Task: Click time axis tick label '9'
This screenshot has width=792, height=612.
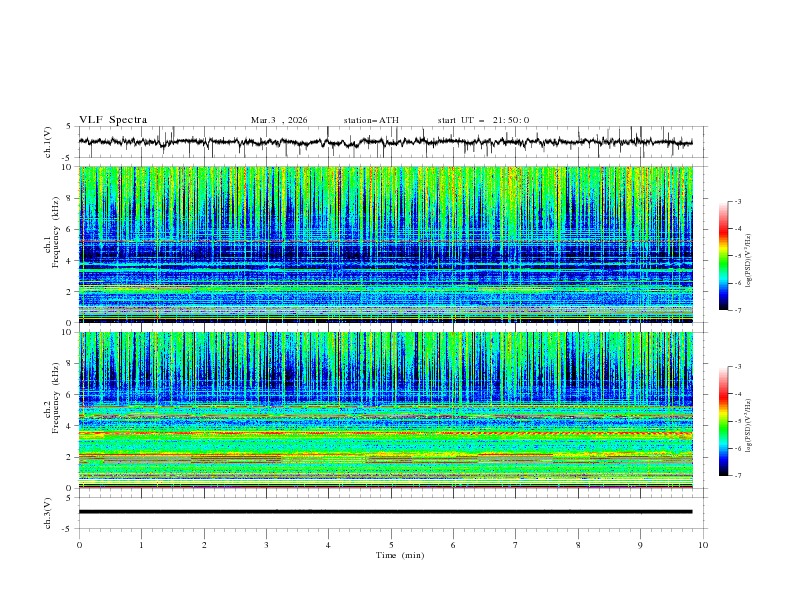Action: (x=640, y=545)
